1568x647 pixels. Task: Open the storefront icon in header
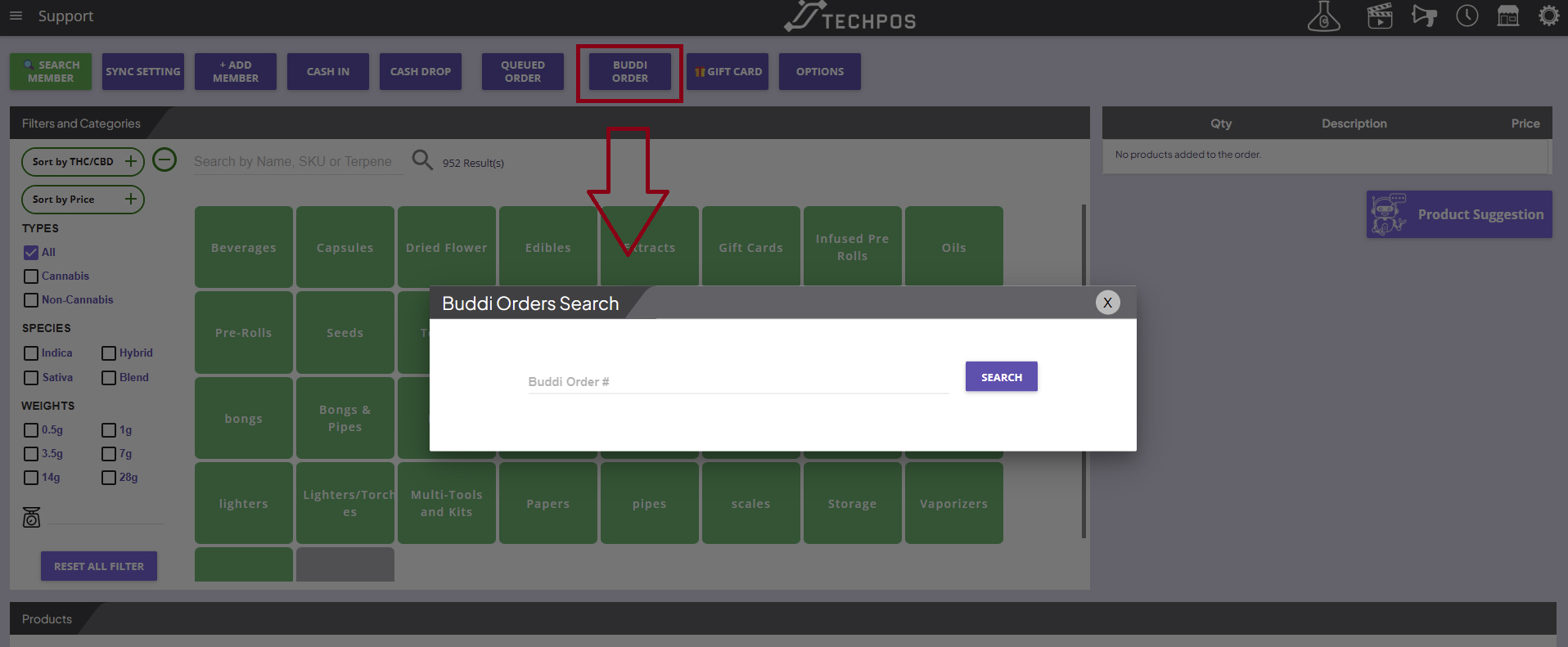(1508, 16)
